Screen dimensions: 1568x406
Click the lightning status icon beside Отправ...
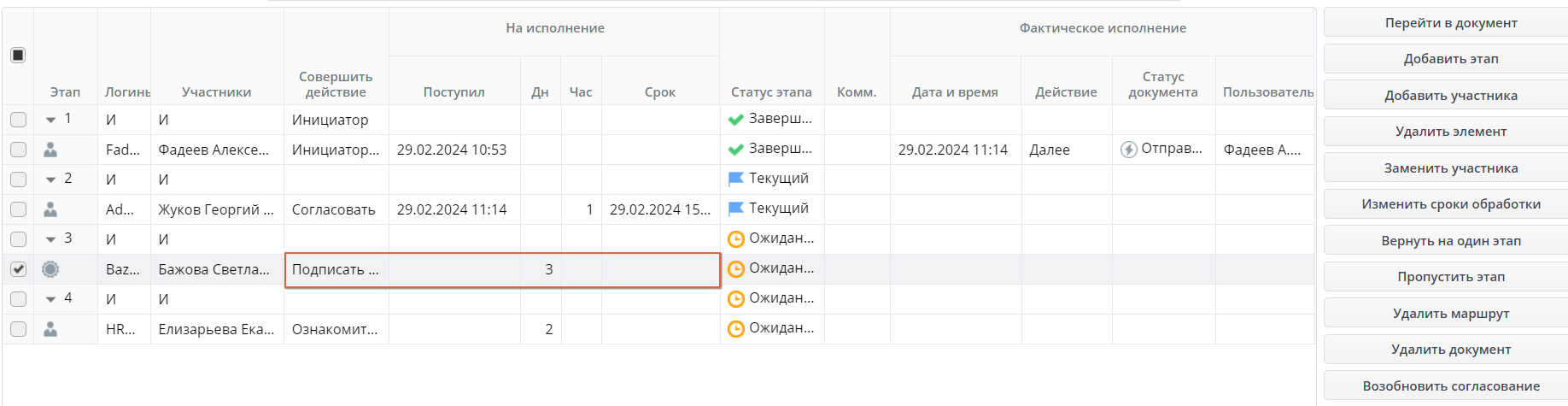[1128, 150]
